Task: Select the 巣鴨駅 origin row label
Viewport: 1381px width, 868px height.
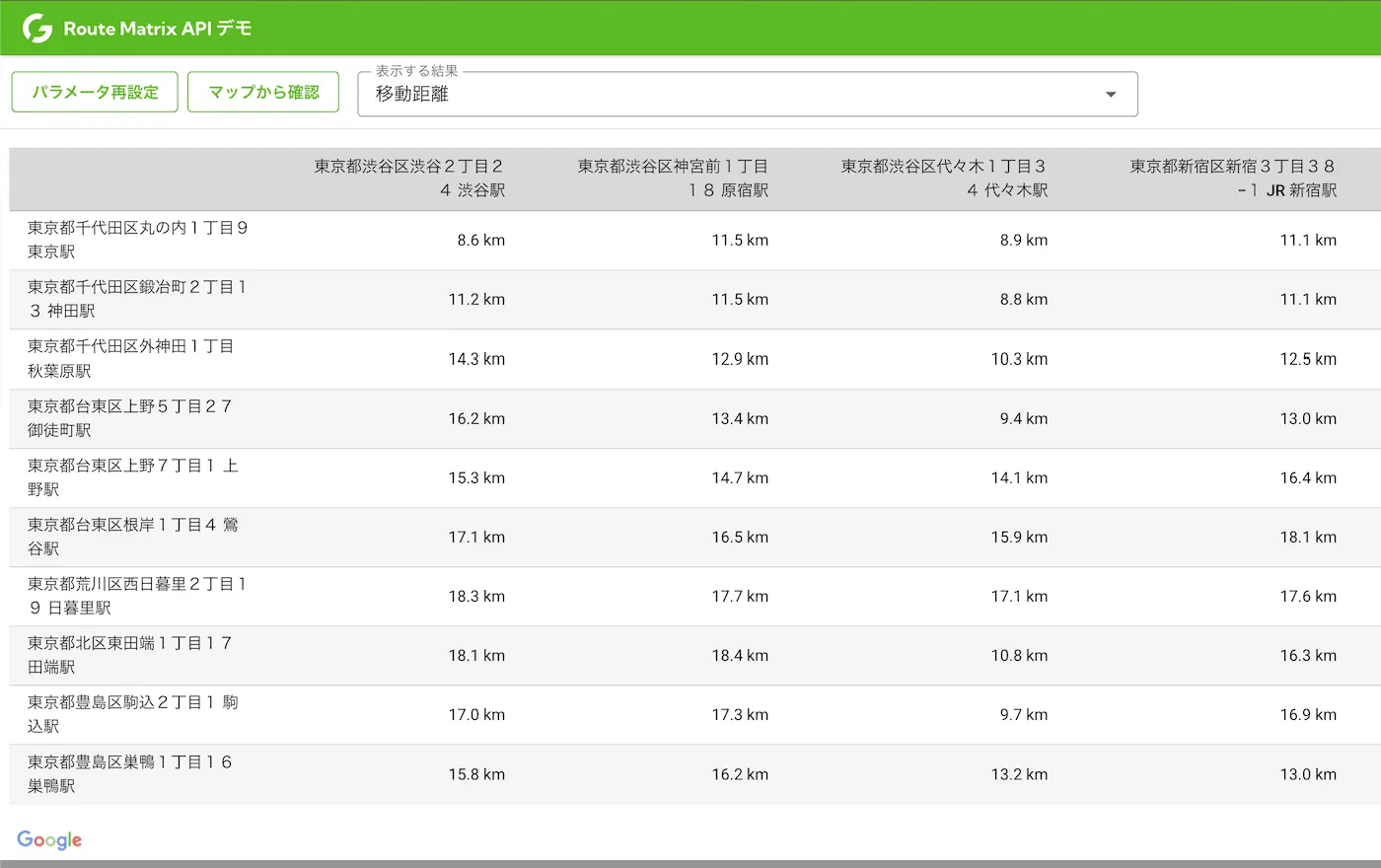Action: [129, 774]
